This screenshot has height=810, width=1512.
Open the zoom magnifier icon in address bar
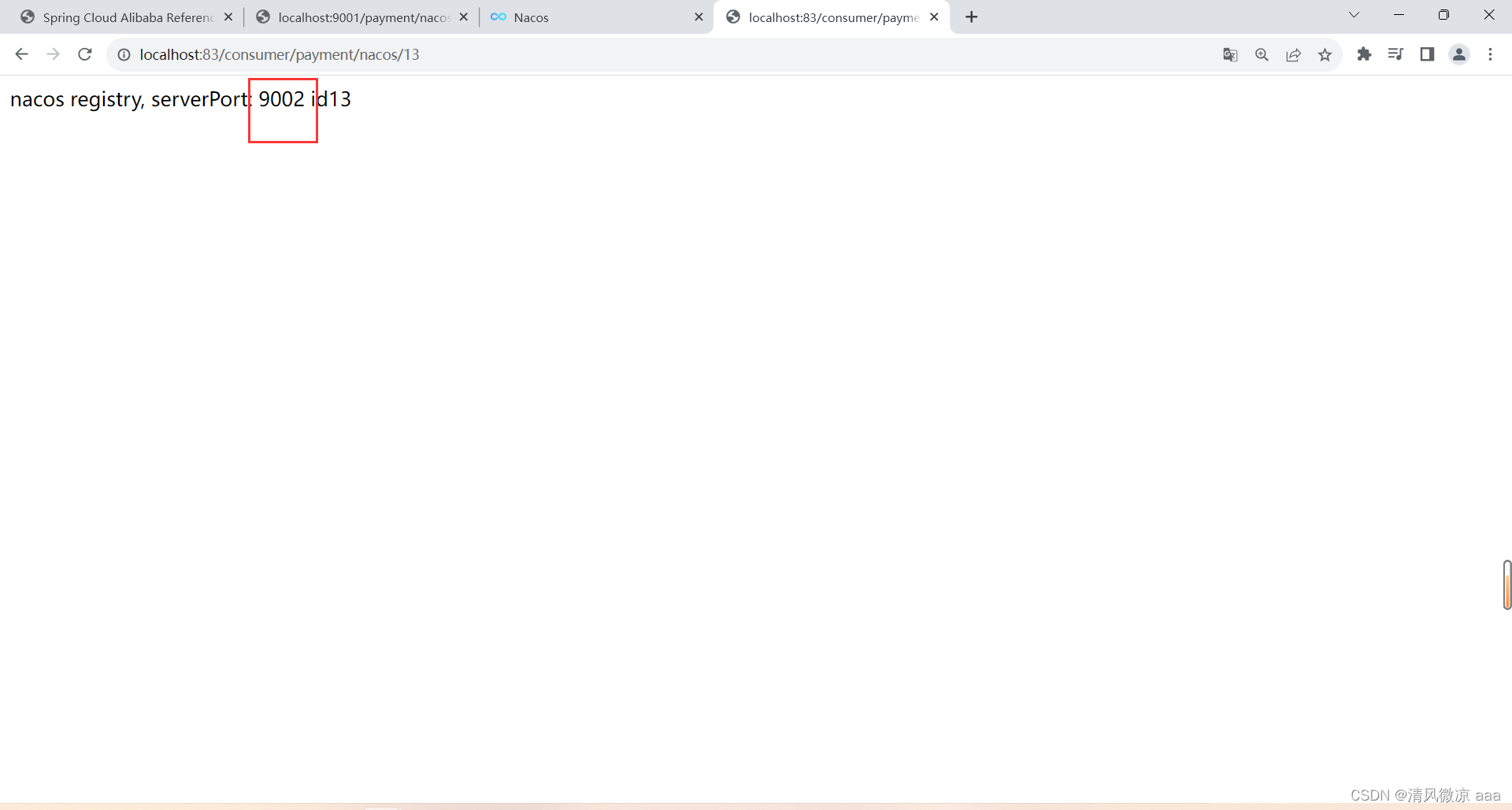point(1262,54)
